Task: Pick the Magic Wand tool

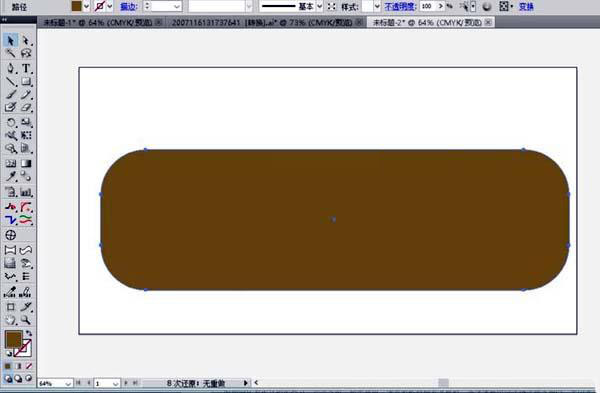Action: point(10,53)
